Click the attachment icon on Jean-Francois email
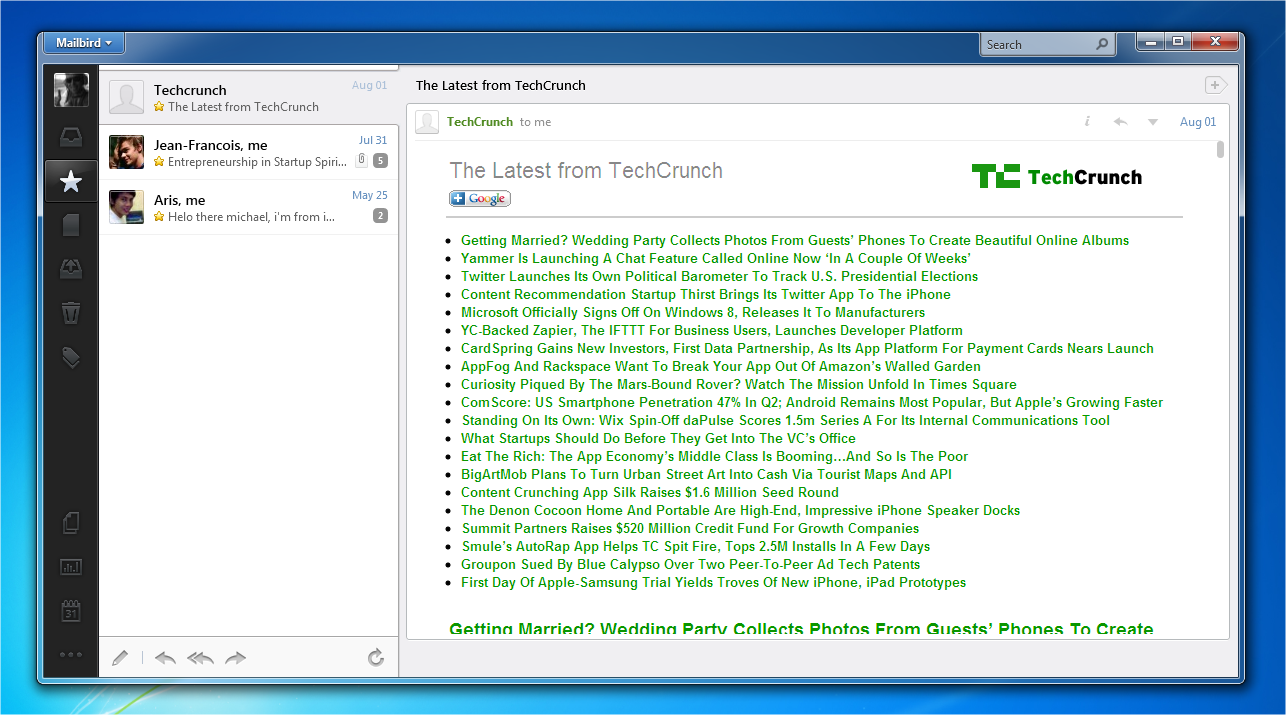The height and width of the screenshot is (715, 1286). coord(361,160)
